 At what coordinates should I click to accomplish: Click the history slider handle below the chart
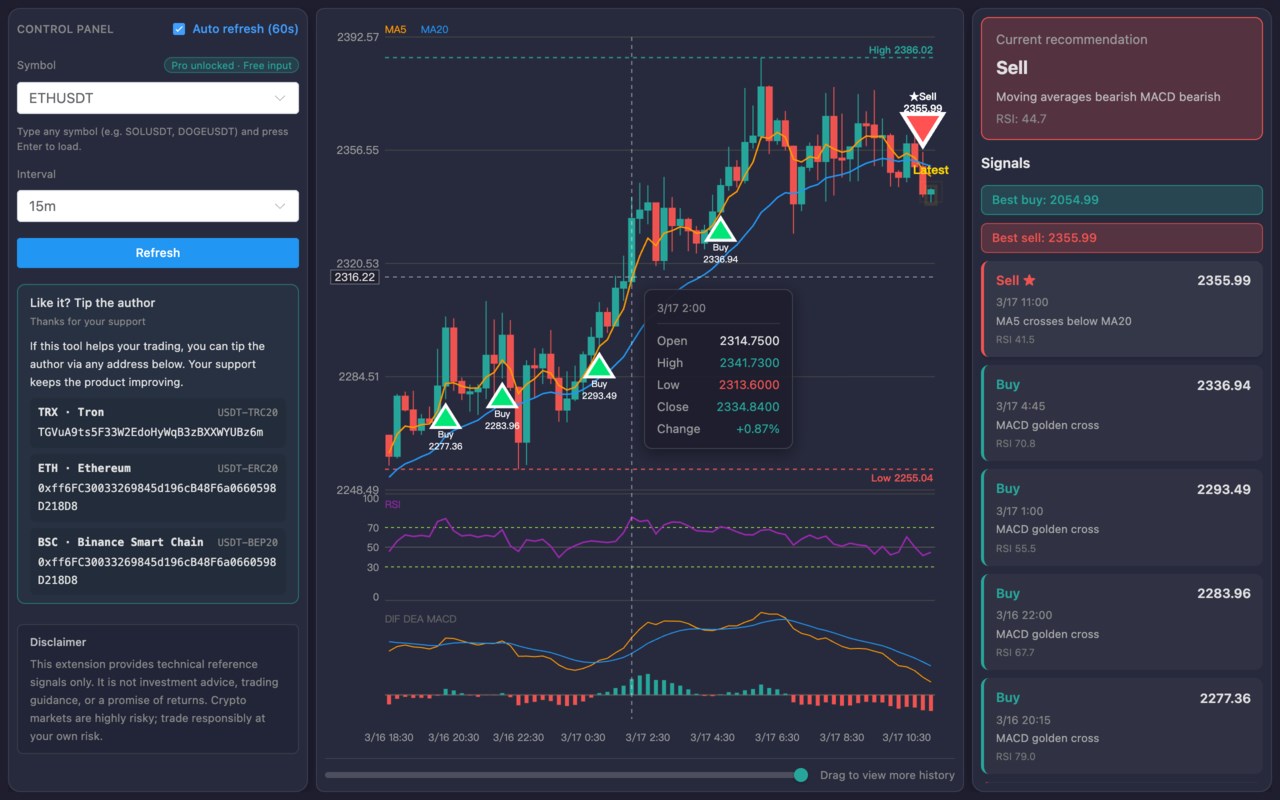click(x=801, y=775)
